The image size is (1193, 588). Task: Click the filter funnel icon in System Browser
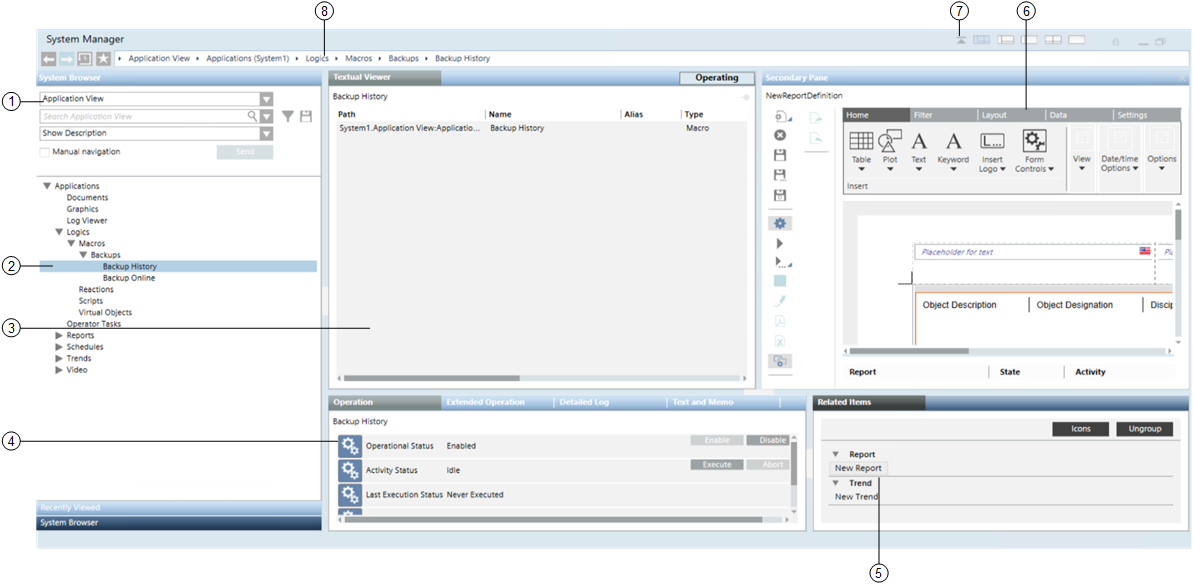[288, 117]
